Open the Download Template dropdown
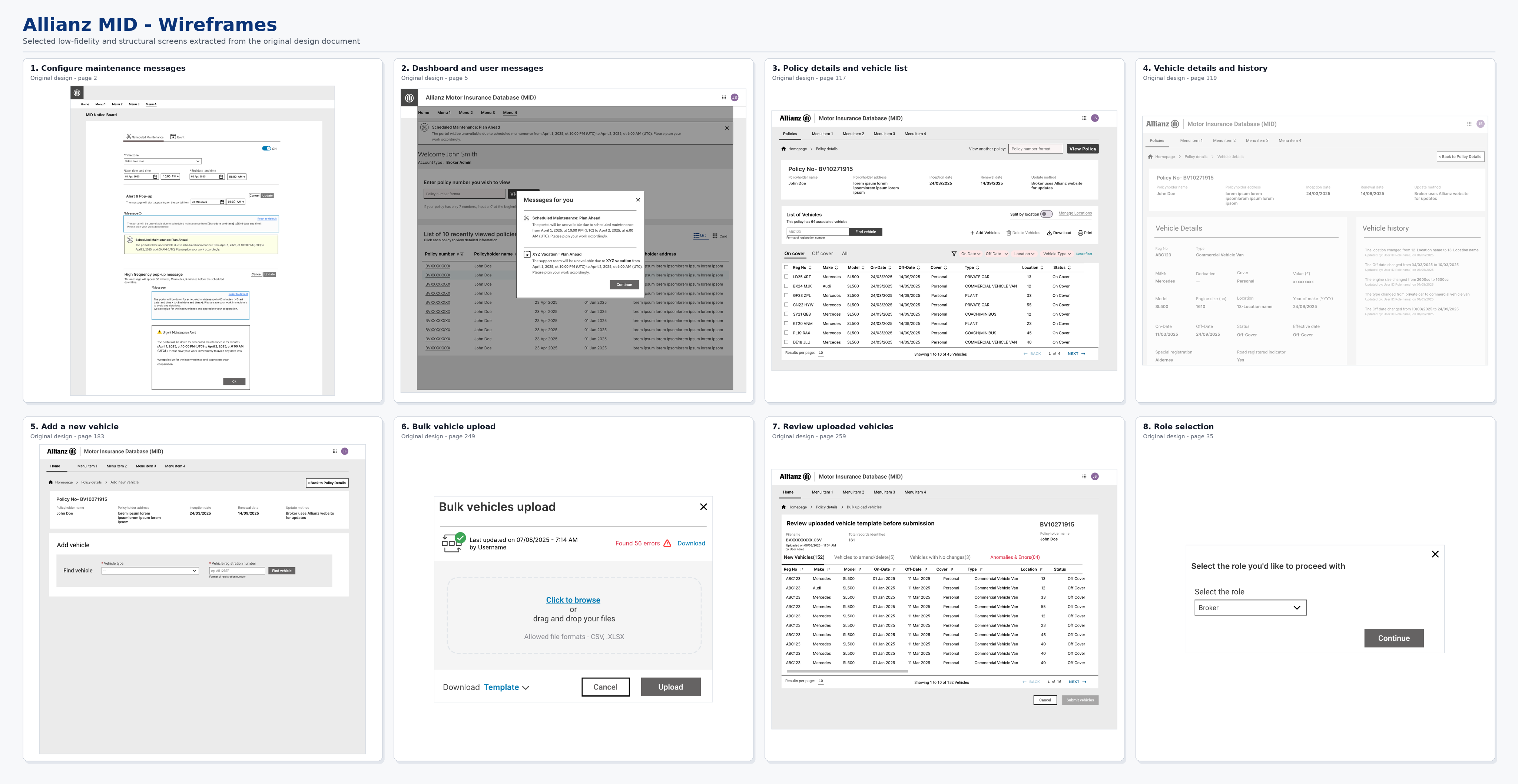Viewport: 1518px width, 784px height. [x=506, y=687]
